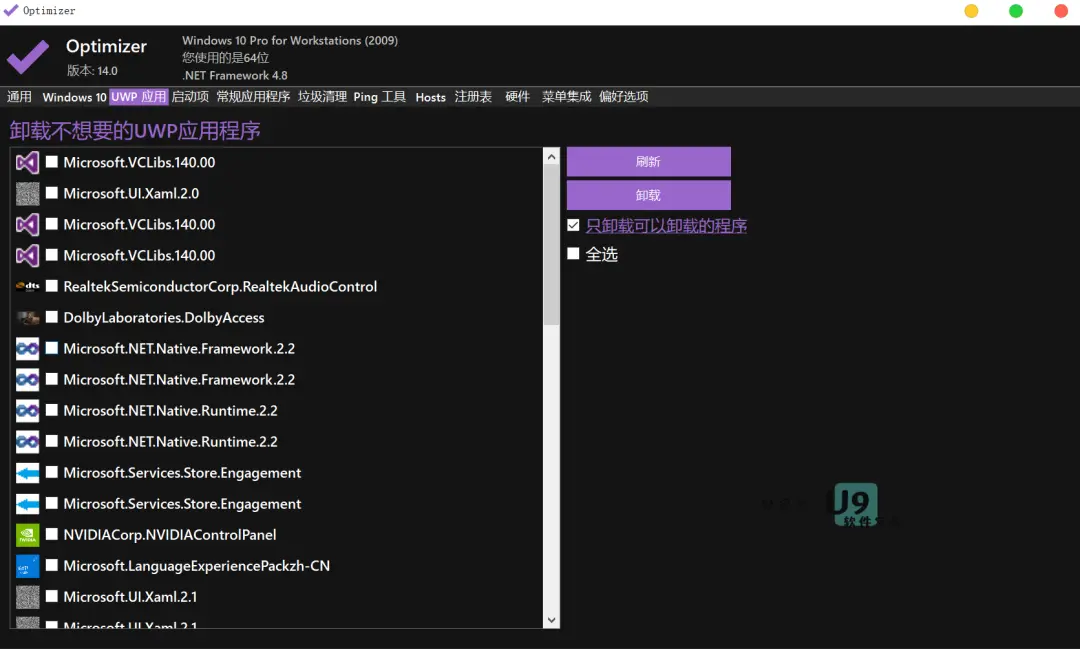Screen dimensions: 1080x649
Task: Click the .NET Framework 4.8 label
Action: pos(235,75)
